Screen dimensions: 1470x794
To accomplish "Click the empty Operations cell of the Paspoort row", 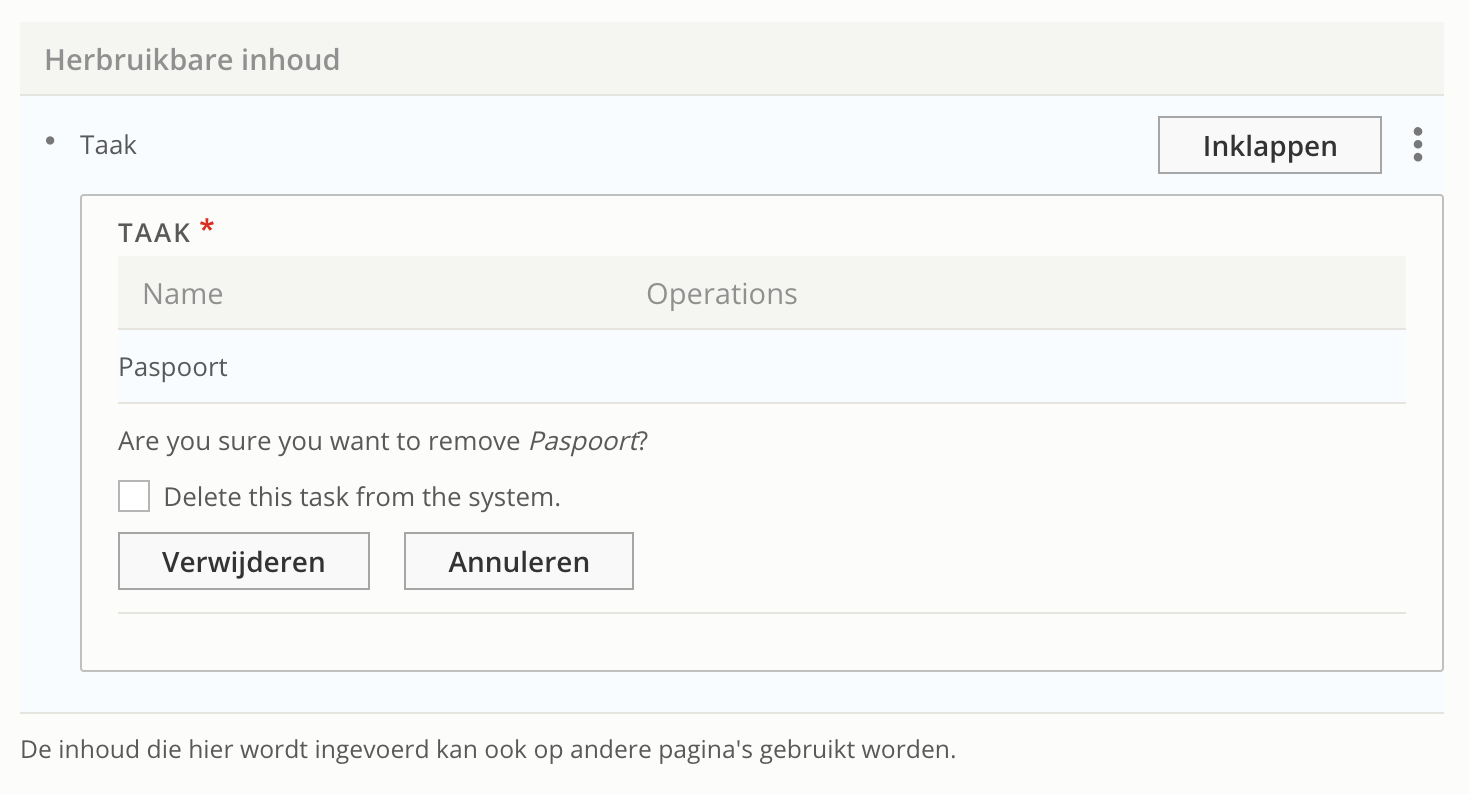I will [900, 367].
